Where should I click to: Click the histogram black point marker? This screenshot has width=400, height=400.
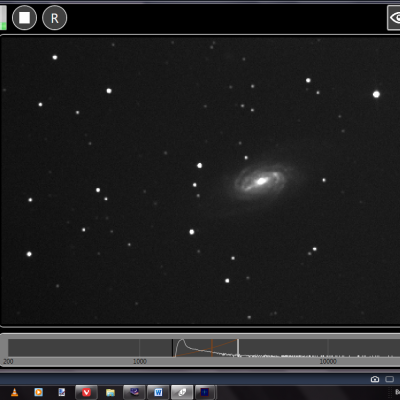point(173,348)
